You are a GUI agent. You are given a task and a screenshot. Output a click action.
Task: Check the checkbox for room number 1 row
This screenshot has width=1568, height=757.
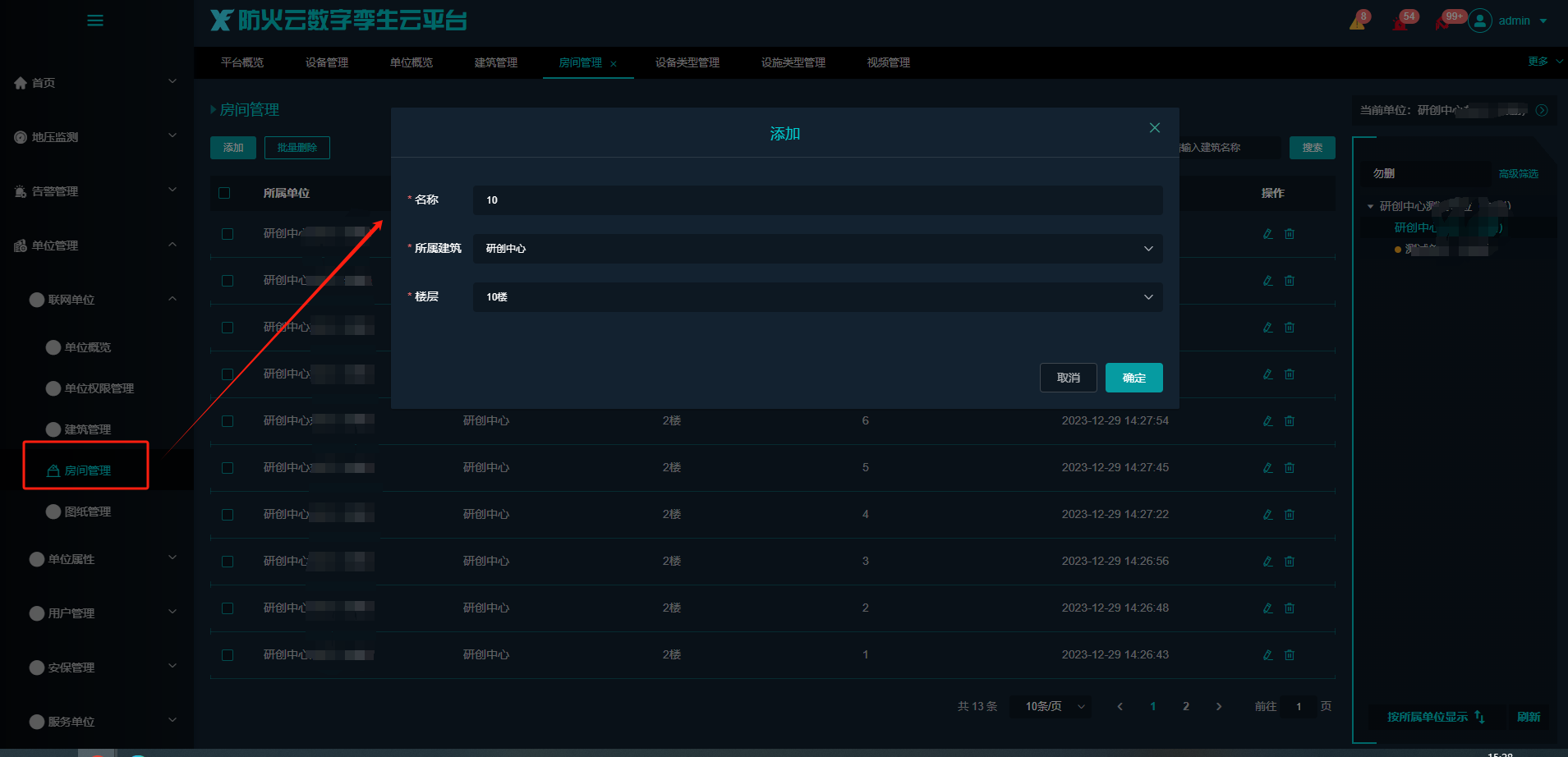click(228, 655)
